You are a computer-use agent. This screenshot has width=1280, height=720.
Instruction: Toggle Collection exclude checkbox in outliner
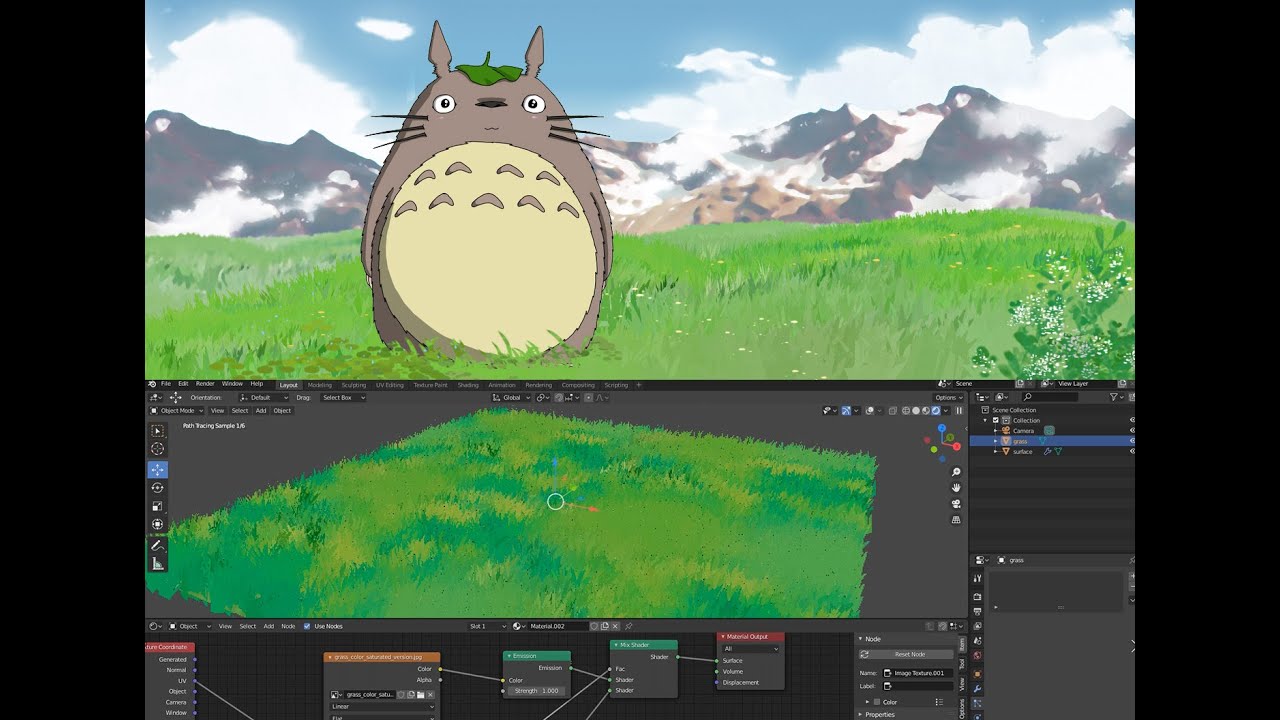point(996,420)
